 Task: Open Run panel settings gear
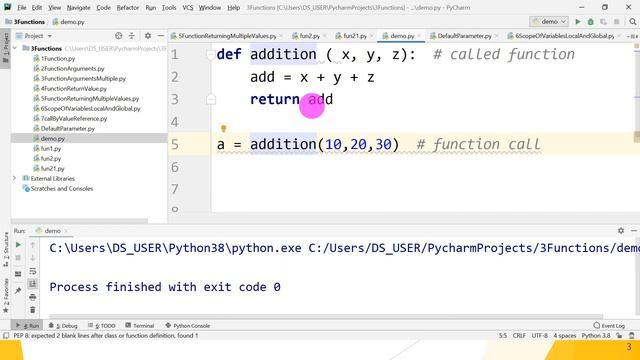(621, 231)
